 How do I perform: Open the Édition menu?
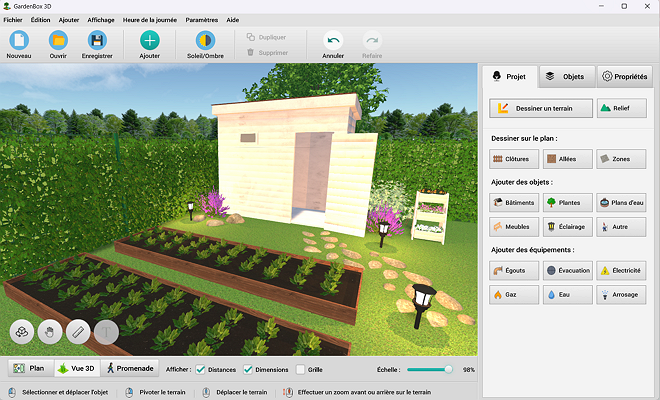pos(40,20)
